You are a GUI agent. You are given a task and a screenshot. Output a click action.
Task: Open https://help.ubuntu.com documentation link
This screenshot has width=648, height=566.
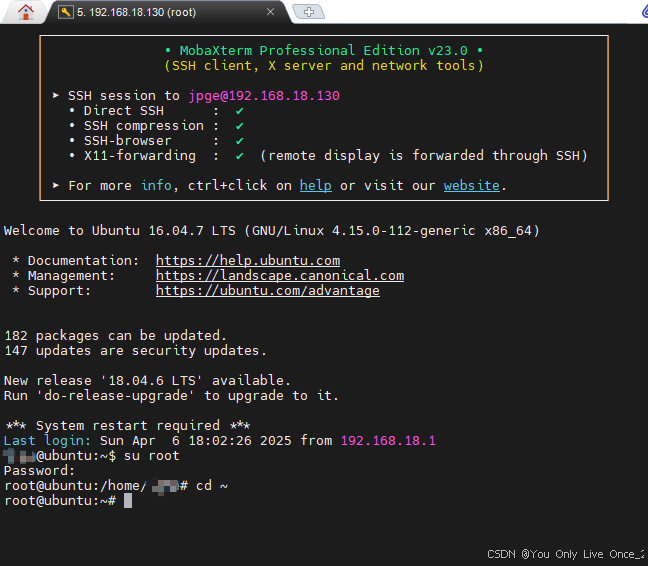coord(248,261)
